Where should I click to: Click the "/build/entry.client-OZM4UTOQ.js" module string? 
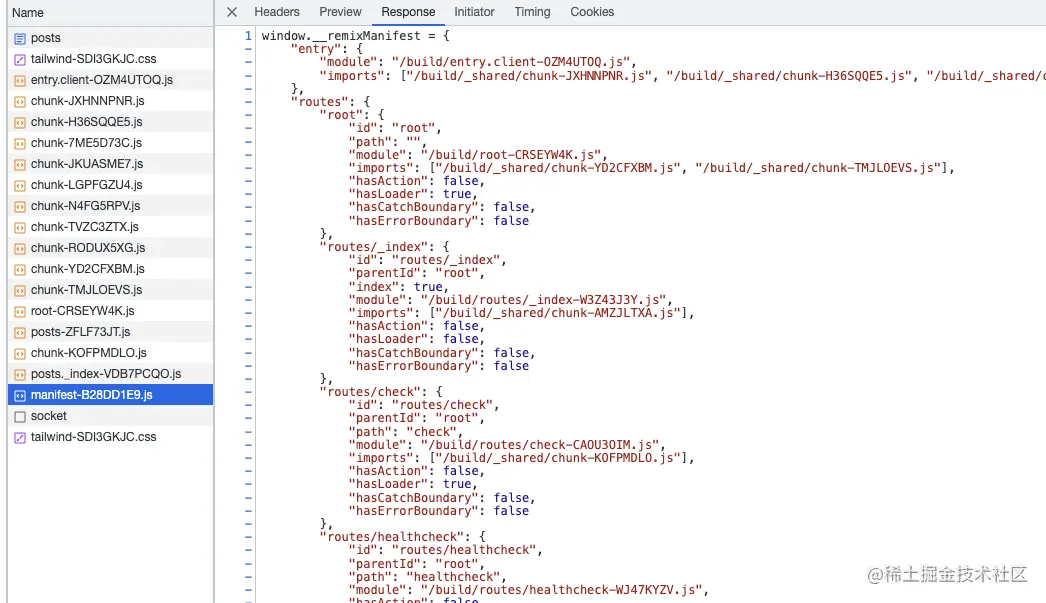(510, 62)
